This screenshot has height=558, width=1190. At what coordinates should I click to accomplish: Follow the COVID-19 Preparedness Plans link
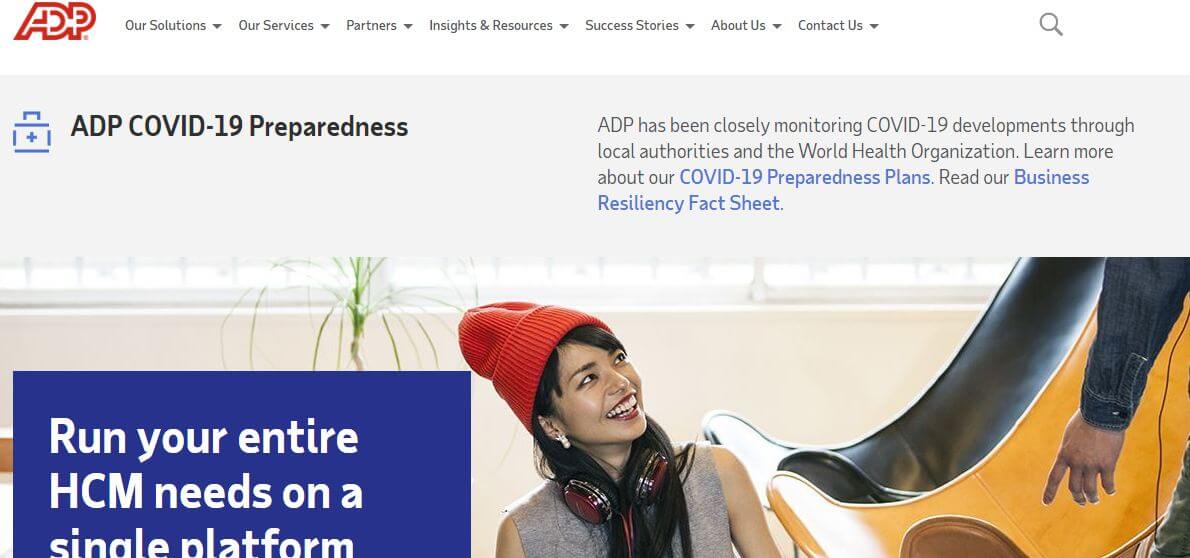tap(804, 177)
